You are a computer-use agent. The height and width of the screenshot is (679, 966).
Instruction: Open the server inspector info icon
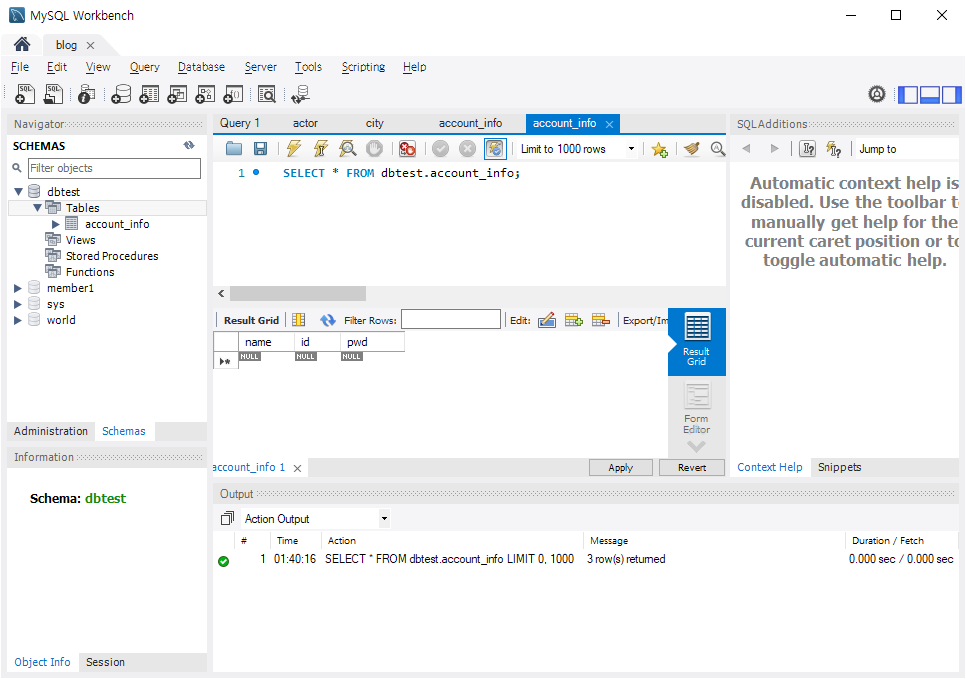coord(87,94)
